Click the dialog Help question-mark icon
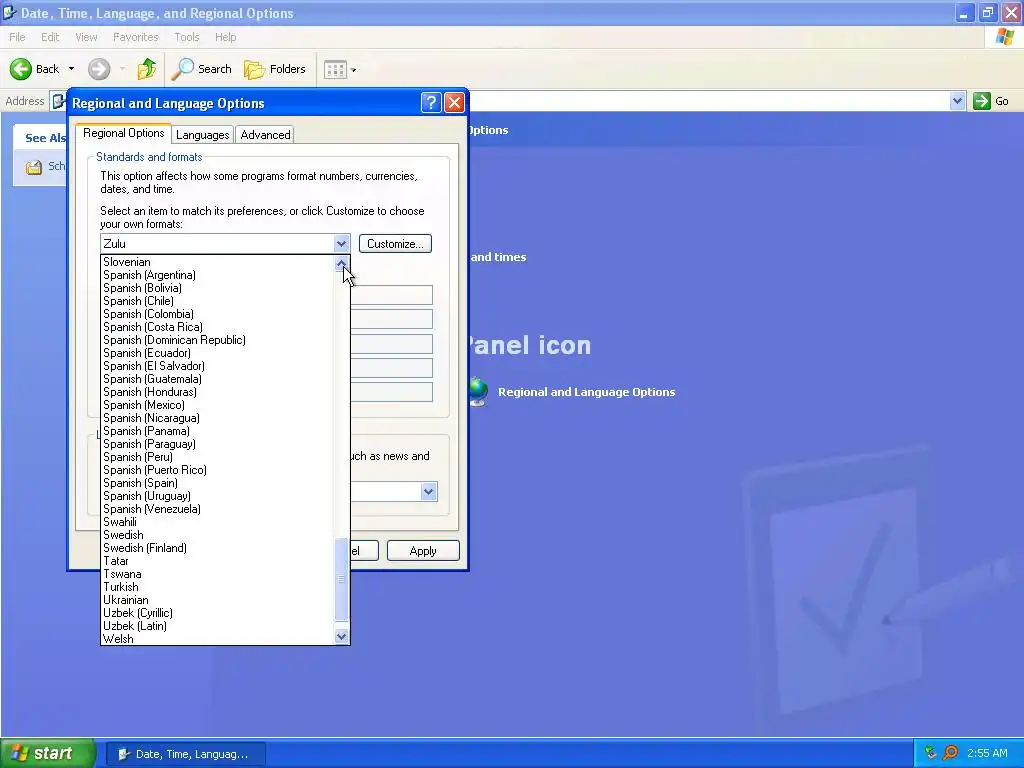The image size is (1024, 768). tap(431, 103)
